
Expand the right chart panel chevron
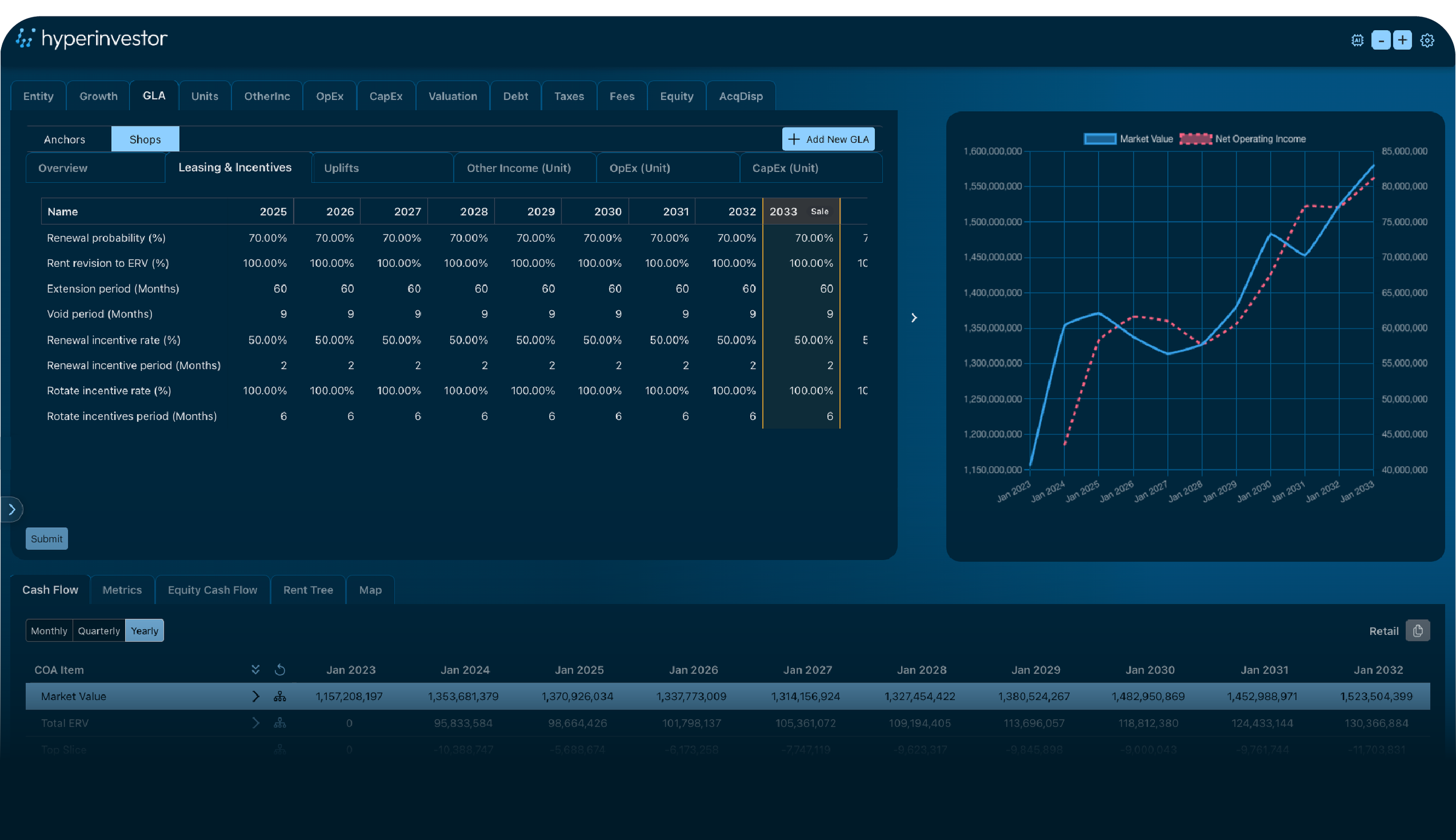pos(914,317)
